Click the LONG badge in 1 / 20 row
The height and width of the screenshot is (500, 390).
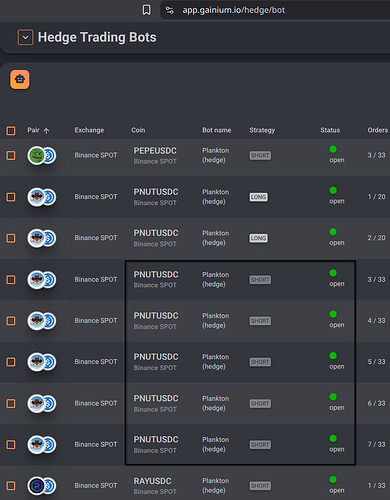(258, 197)
